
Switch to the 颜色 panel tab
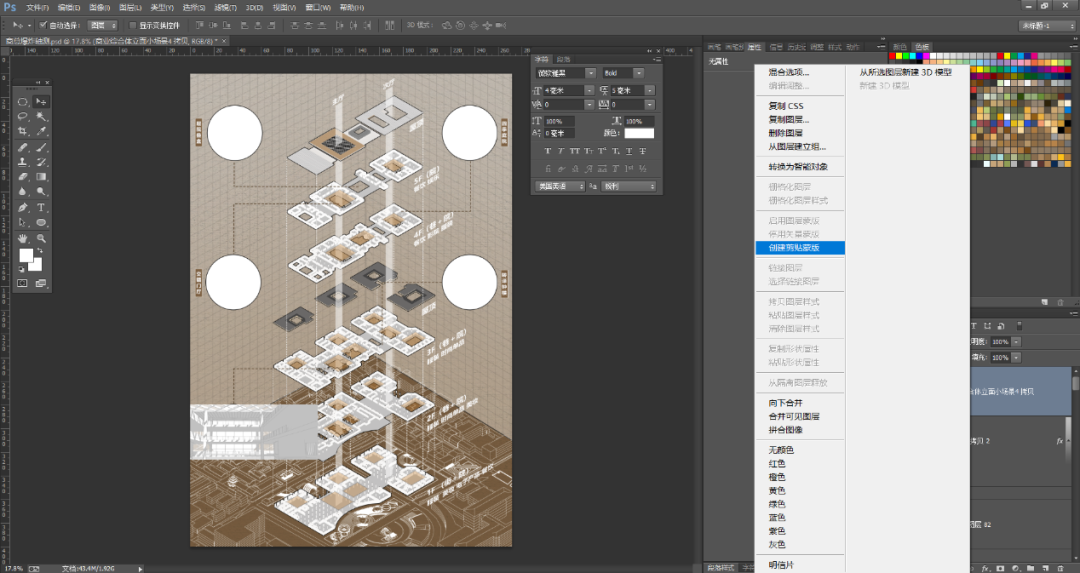900,47
